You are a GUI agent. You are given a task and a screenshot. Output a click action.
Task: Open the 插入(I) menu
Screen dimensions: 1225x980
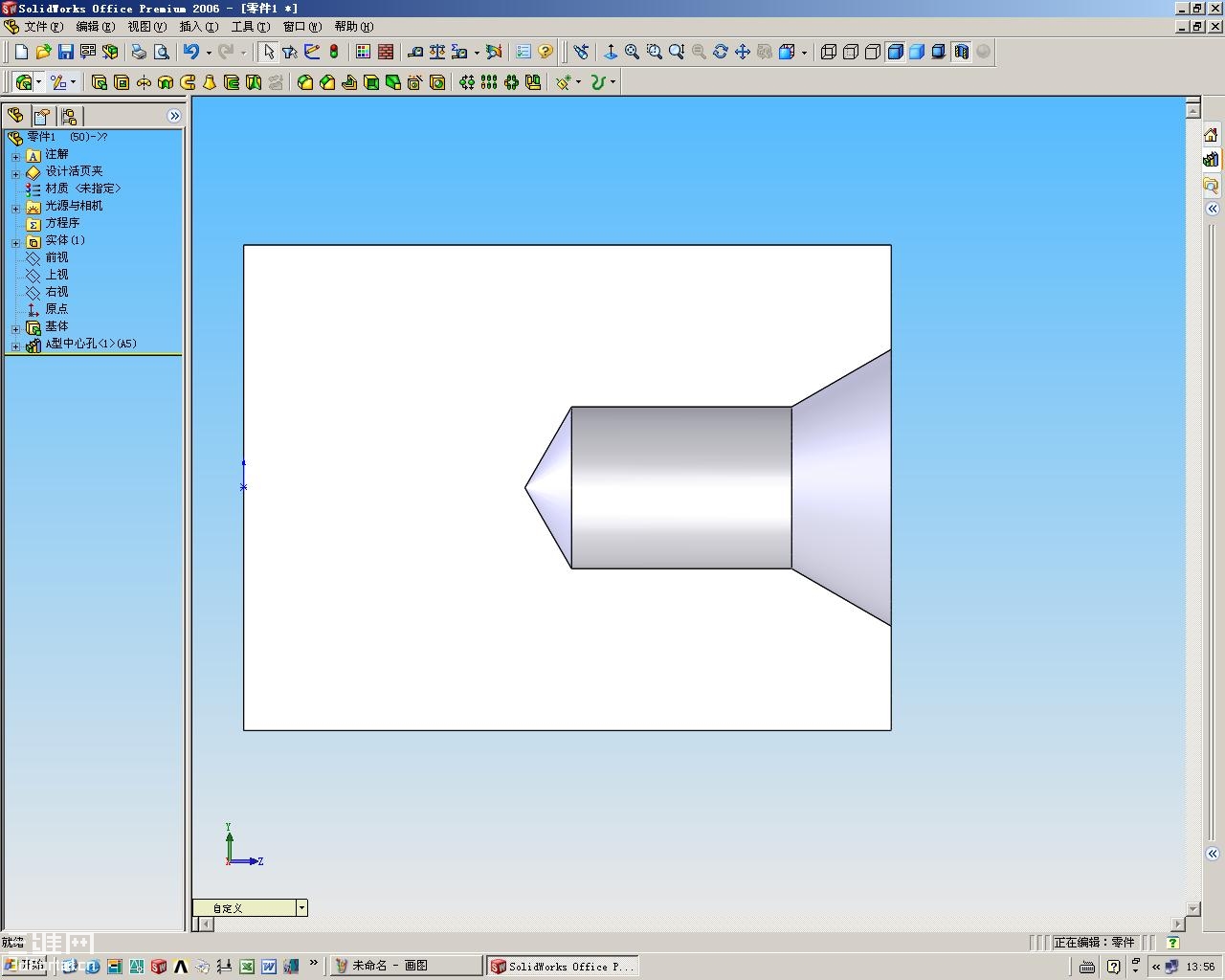point(198,27)
